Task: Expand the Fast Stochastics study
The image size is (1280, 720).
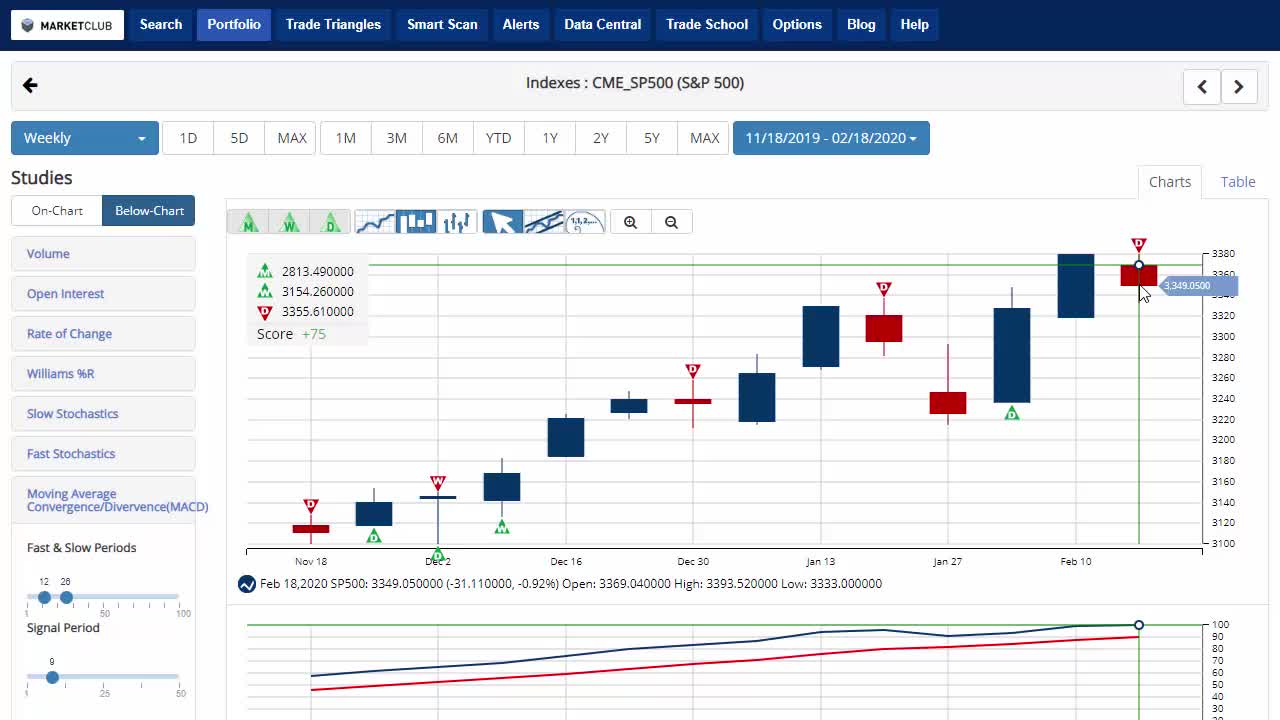Action: (x=103, y=454)
